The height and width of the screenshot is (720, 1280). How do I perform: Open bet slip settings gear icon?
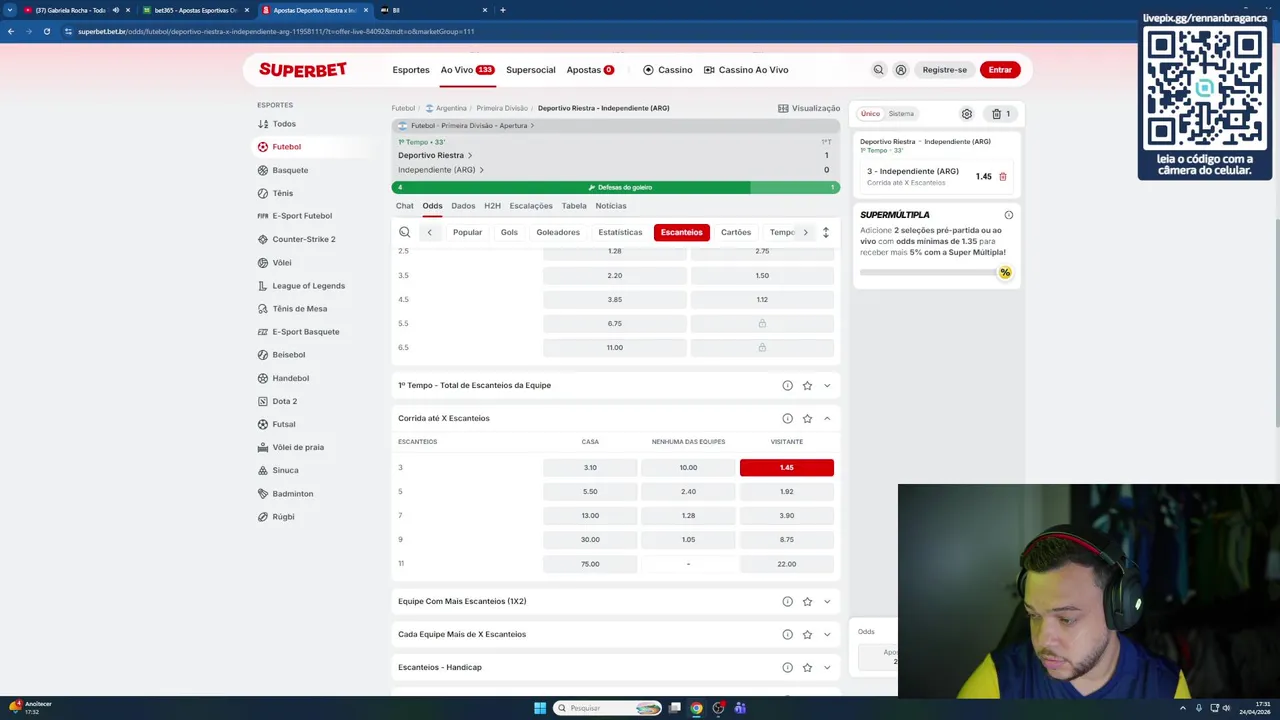click(967, 114)
